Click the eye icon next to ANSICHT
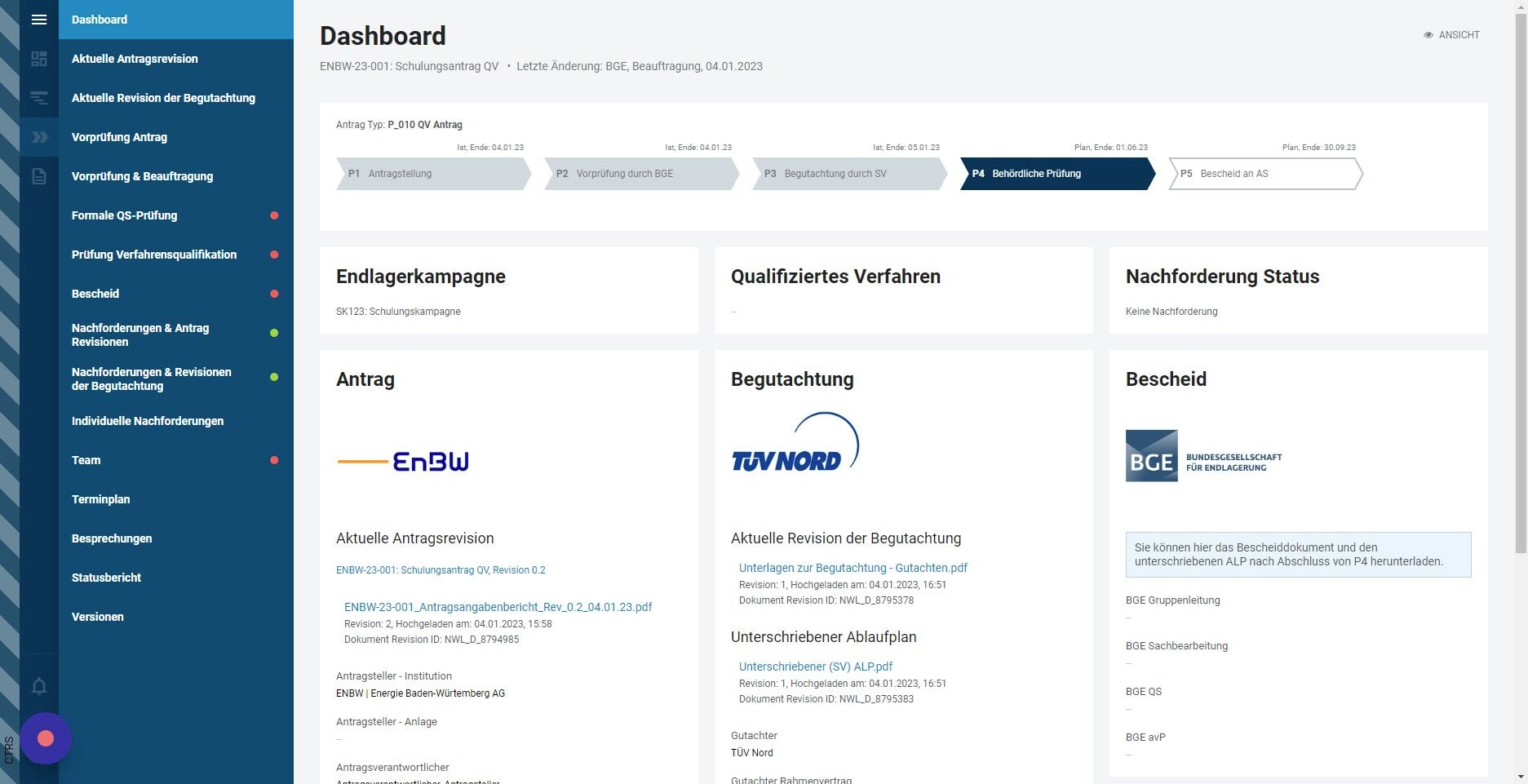 click(x=1428, y=35)
